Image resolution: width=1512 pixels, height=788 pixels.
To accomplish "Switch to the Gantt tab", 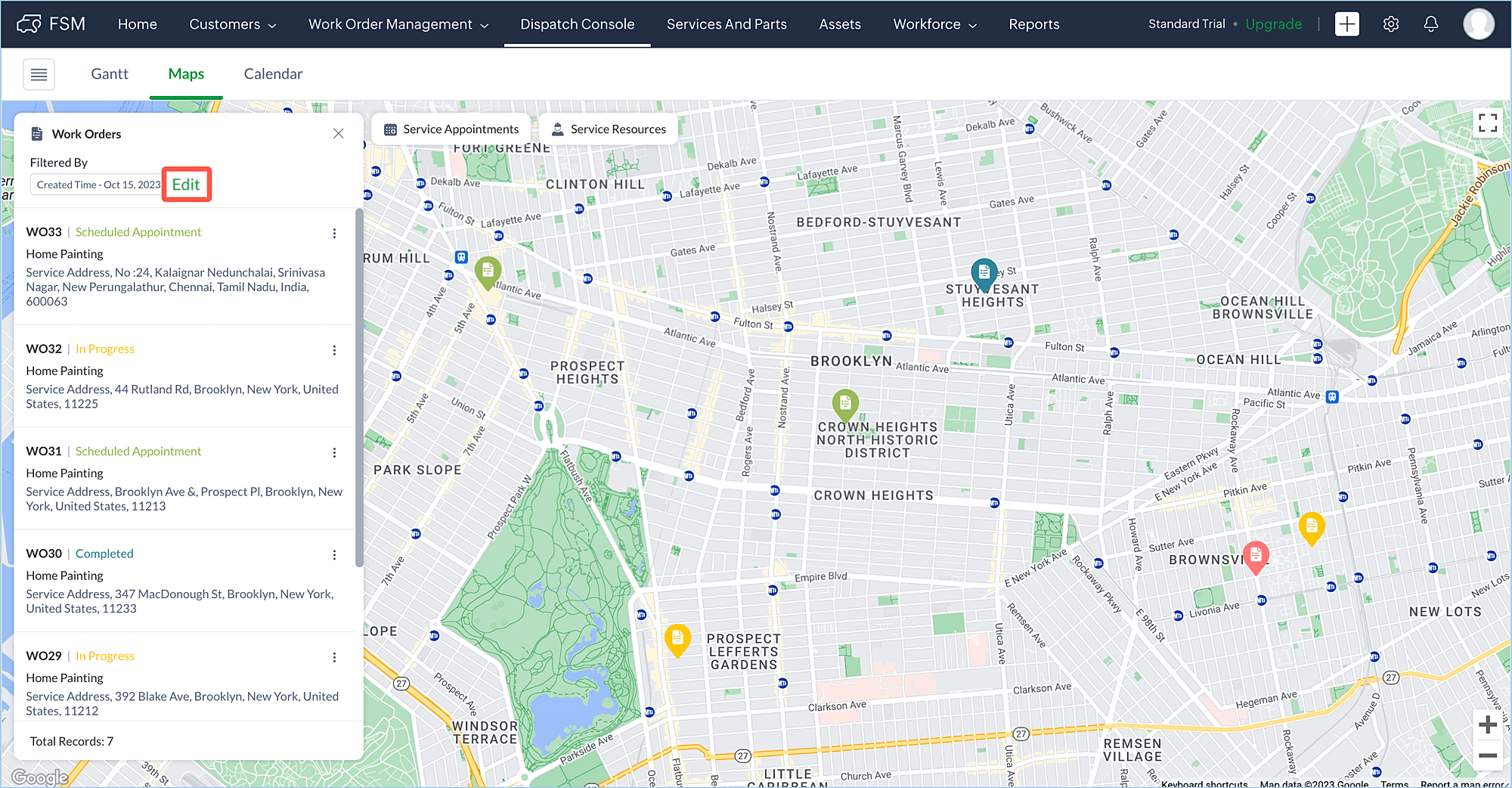I will click(110, 74).
